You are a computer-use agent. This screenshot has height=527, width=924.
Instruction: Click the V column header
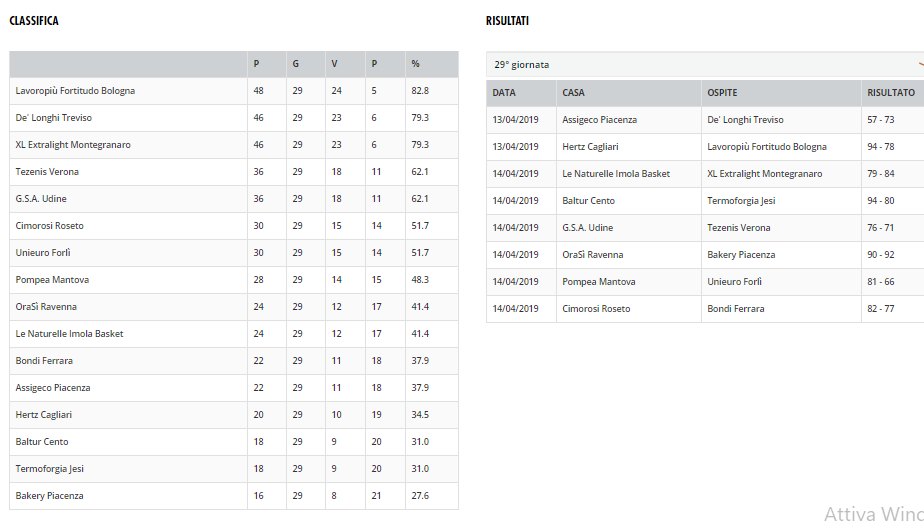click(334, 64)
